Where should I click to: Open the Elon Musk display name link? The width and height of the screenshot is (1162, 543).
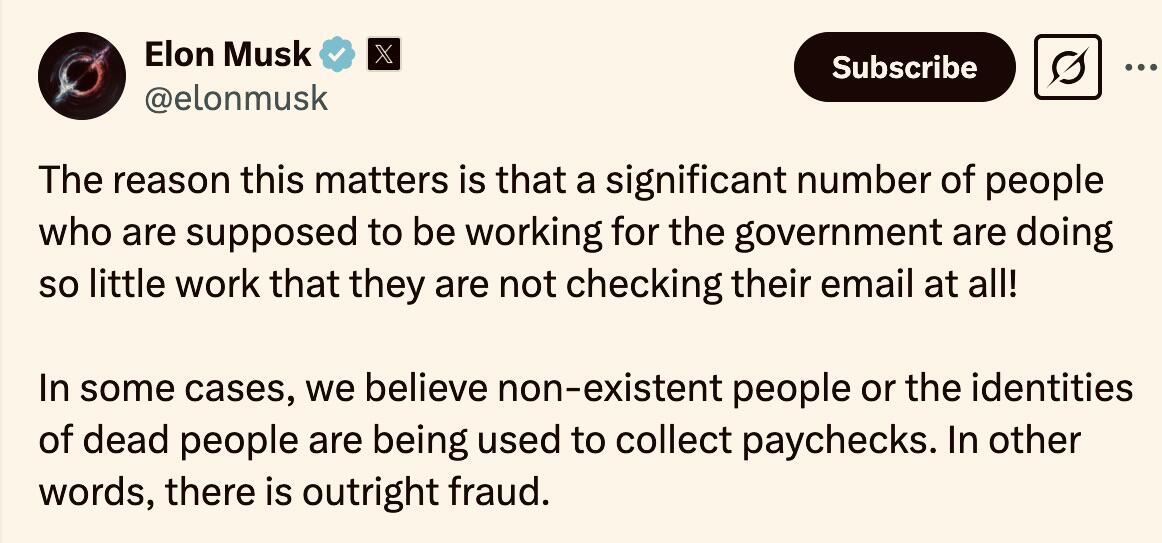(228, 55)
